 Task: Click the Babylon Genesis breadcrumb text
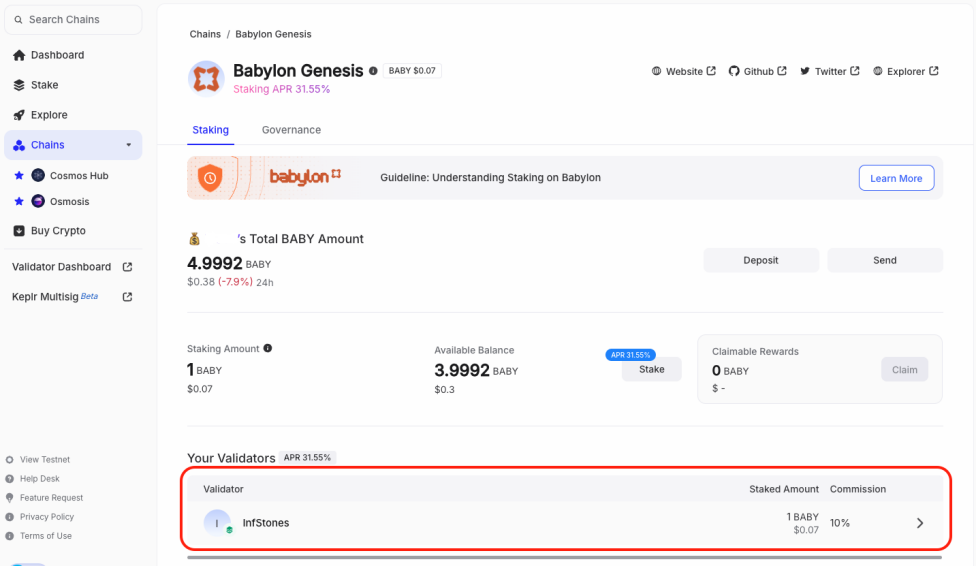[x=273, y=34]
